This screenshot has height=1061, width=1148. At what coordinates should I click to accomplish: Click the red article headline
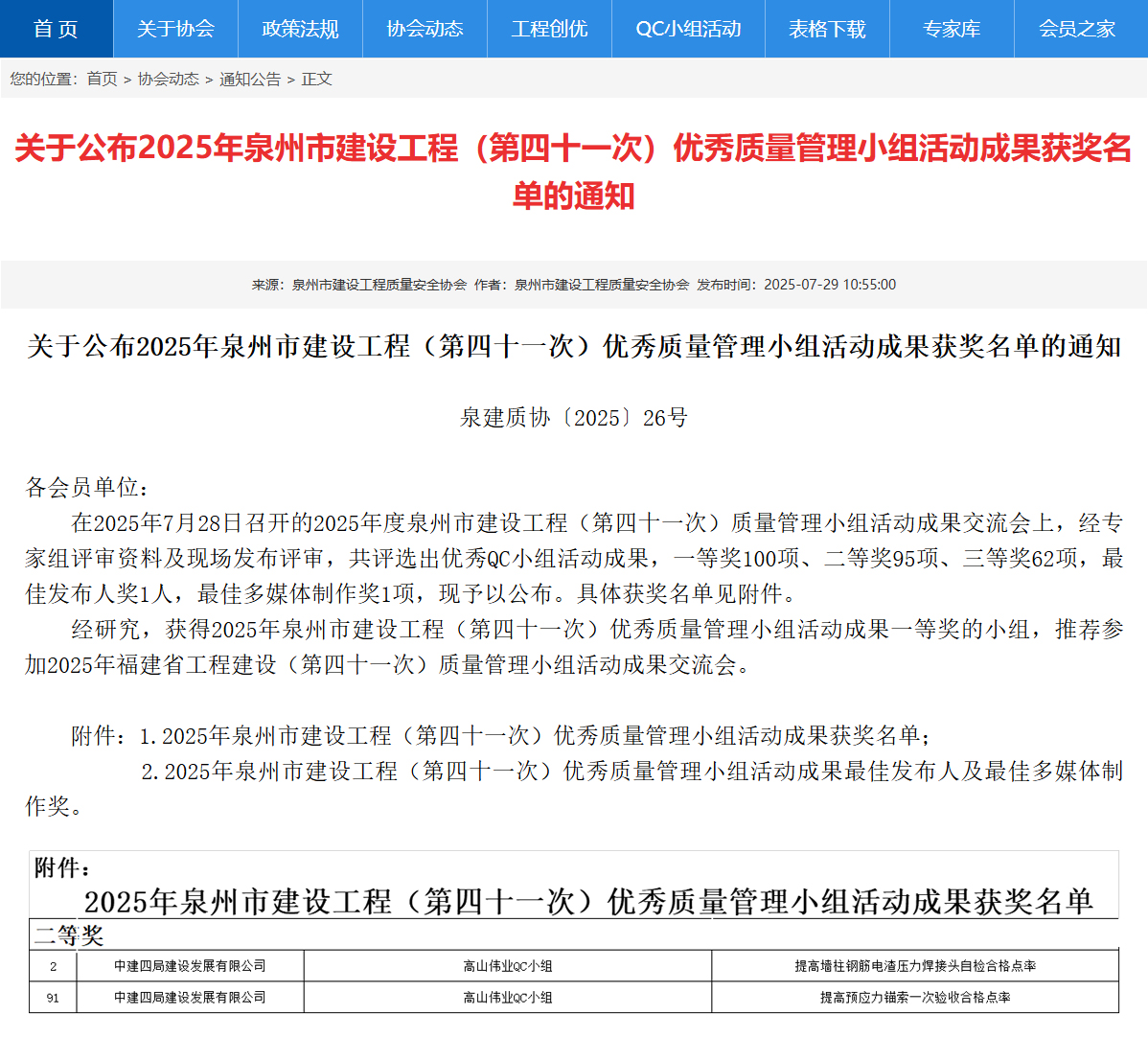(573, 173)
